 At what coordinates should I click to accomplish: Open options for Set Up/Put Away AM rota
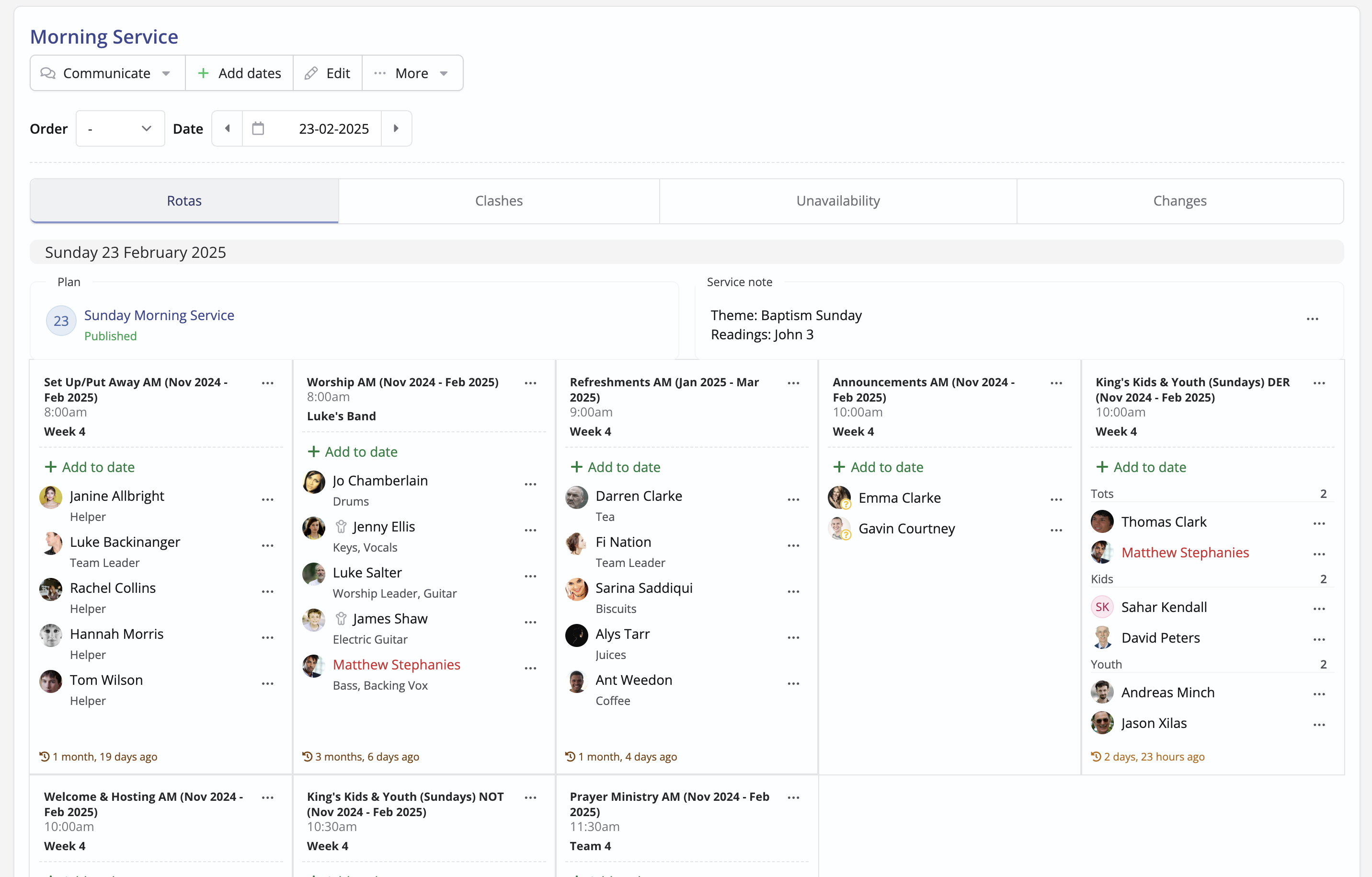pyautogui.click(x=268, y=383)
